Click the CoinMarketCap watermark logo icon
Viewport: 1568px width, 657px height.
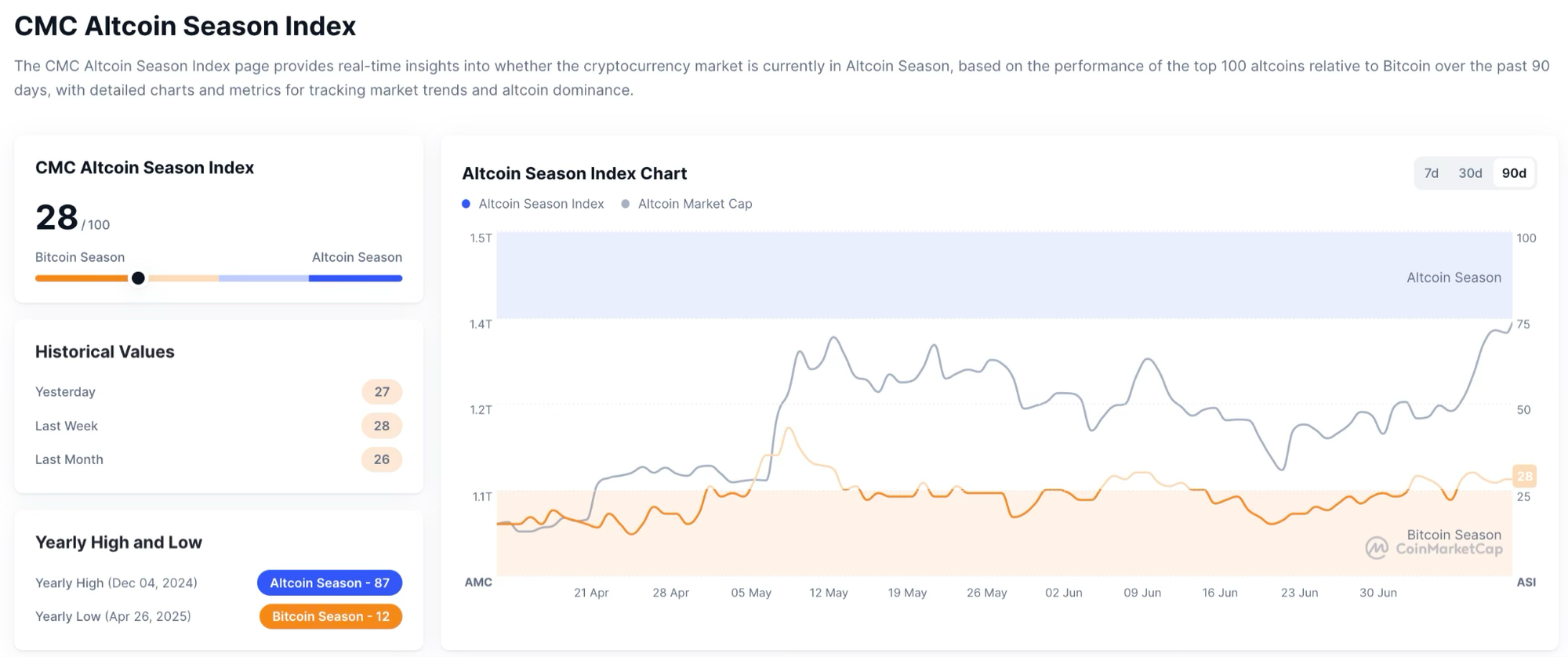(x=1377, y=548)
